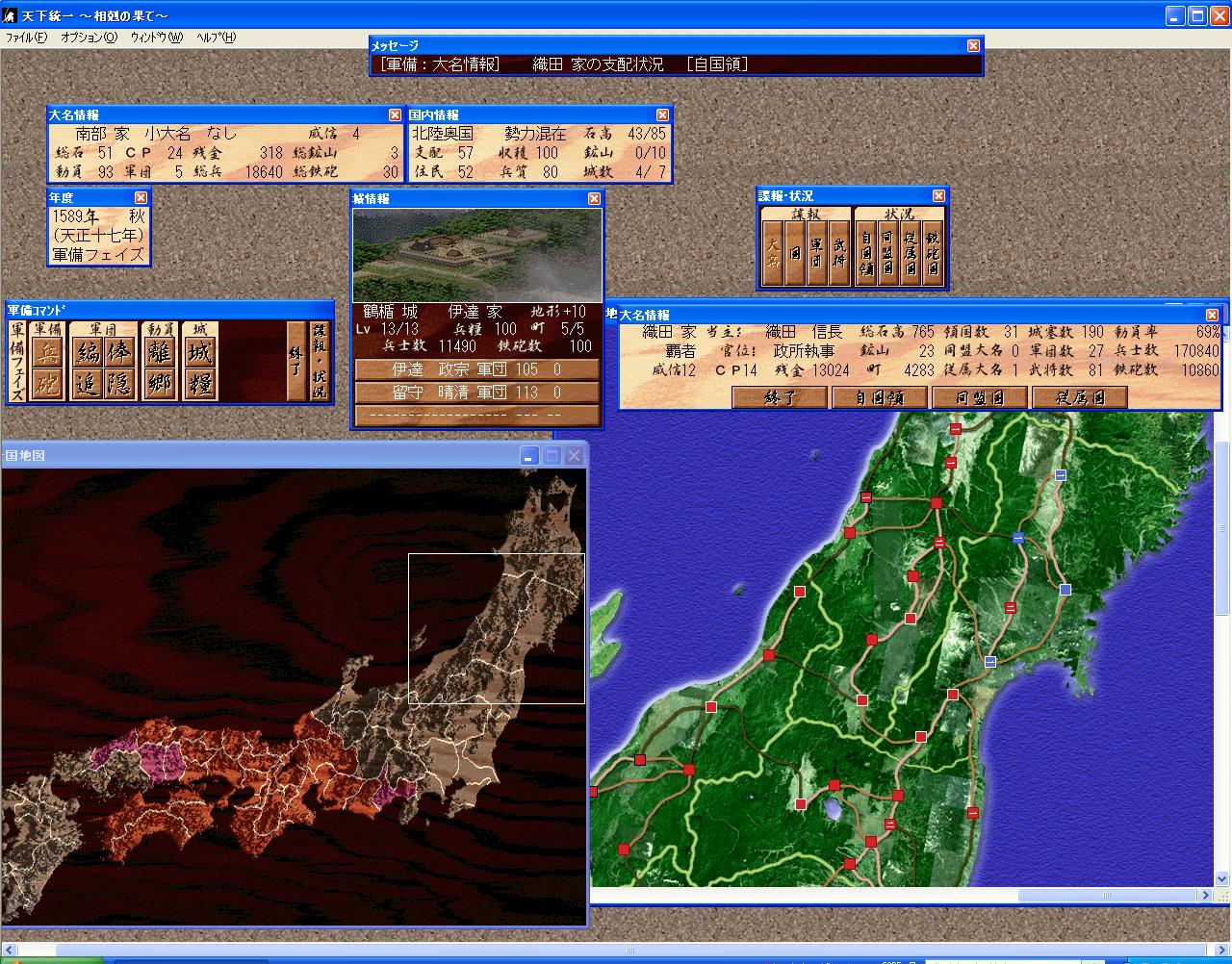Open 諜報・状況 from the 軍備コマンド panel
The height and width of the screenshot is (964, 1232).
click(320, 361)
